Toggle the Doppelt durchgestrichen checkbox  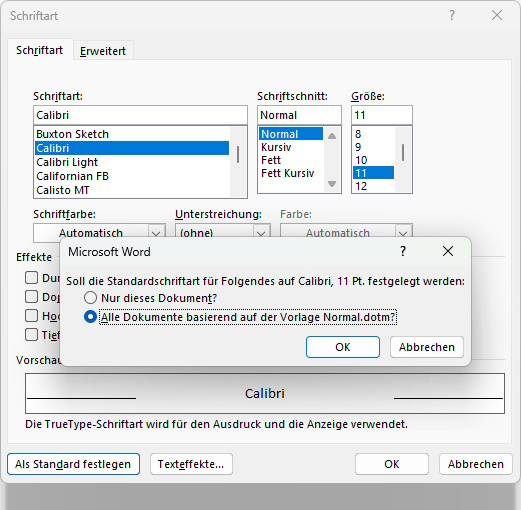pyautogui.click(x=31, y=296)
